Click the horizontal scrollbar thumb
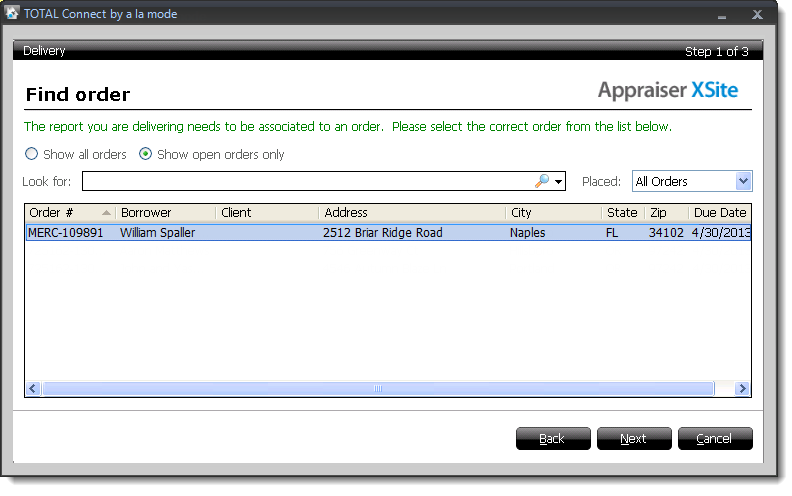Viewport: 792px width, 496px height. tap(378, 388)
